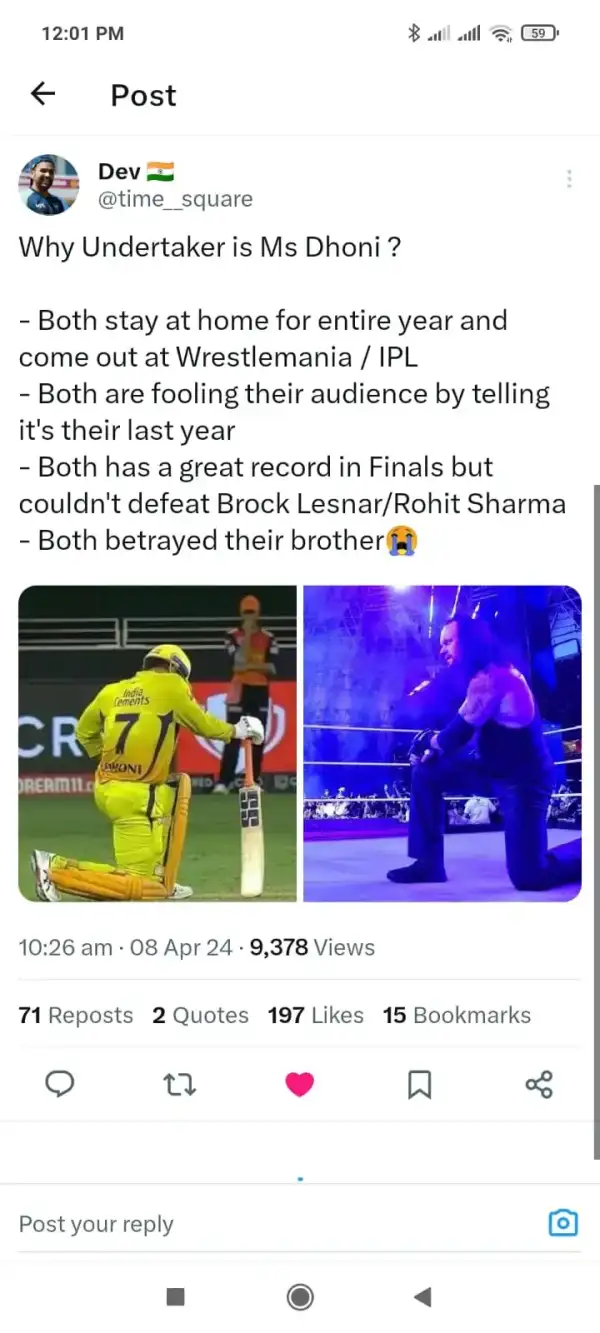View the 197 Likes list
This screenshot has width=600, height=1333.
315,1015
